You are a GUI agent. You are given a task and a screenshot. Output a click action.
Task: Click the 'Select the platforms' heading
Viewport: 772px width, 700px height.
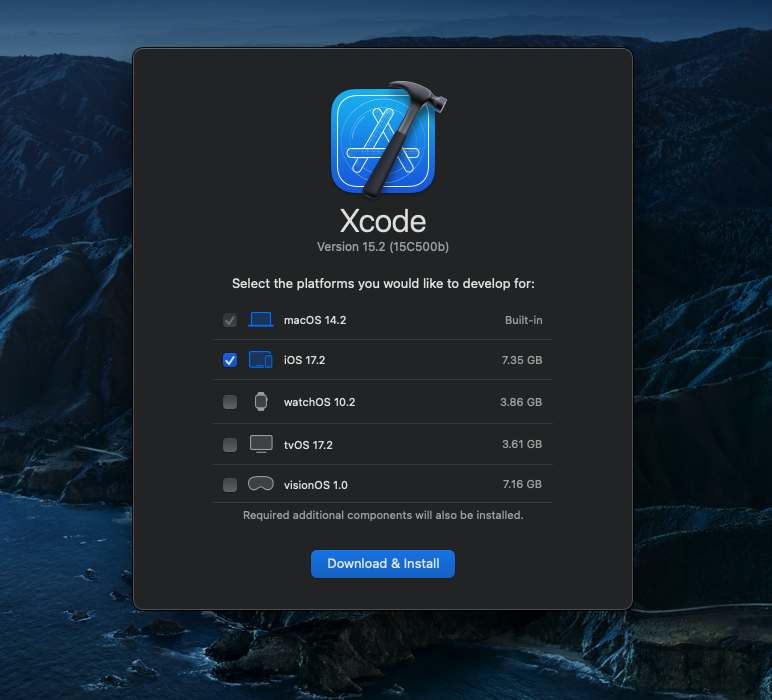pos(383,284)
